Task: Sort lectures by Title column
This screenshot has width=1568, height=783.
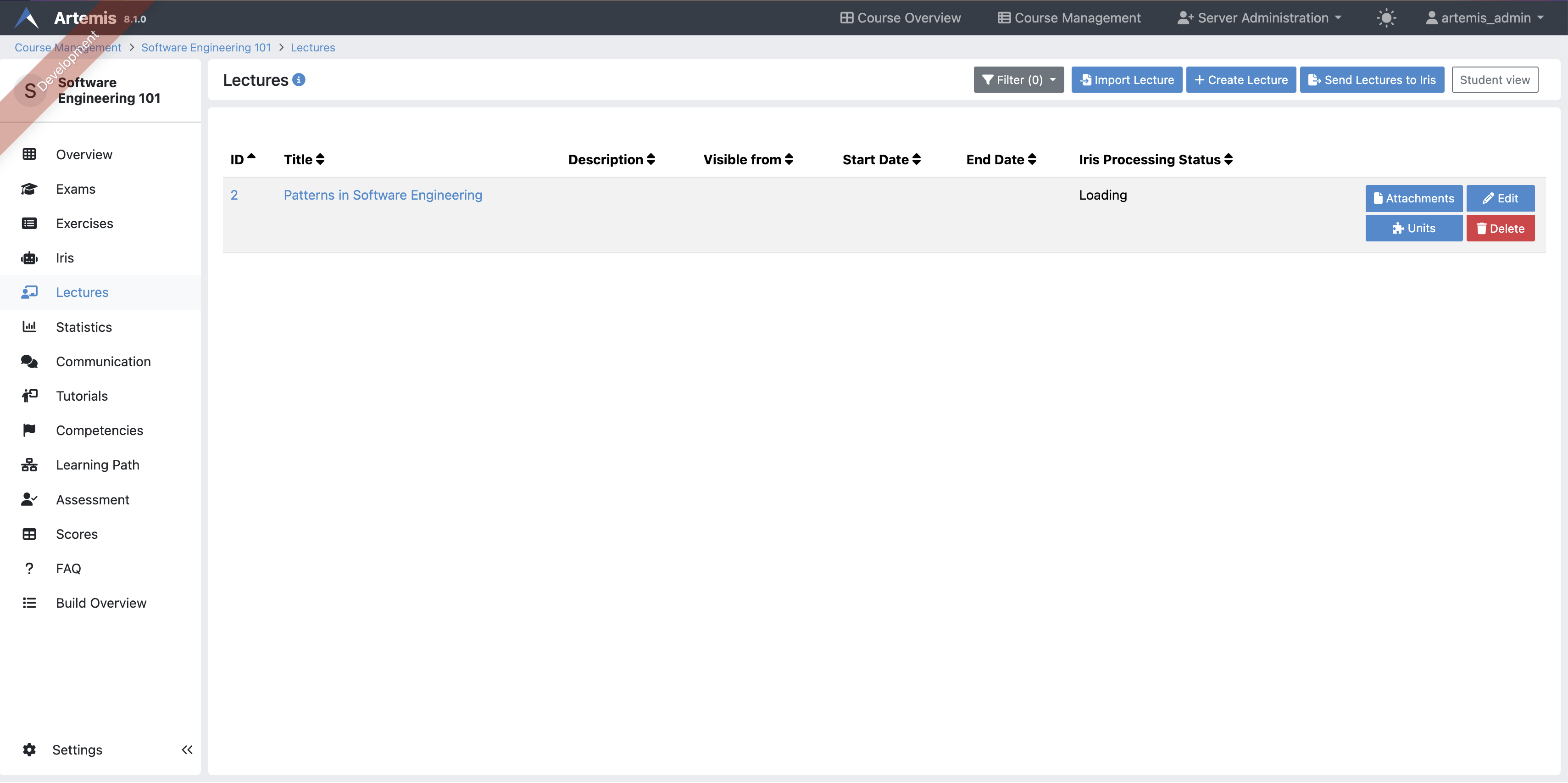Action: 304,160
